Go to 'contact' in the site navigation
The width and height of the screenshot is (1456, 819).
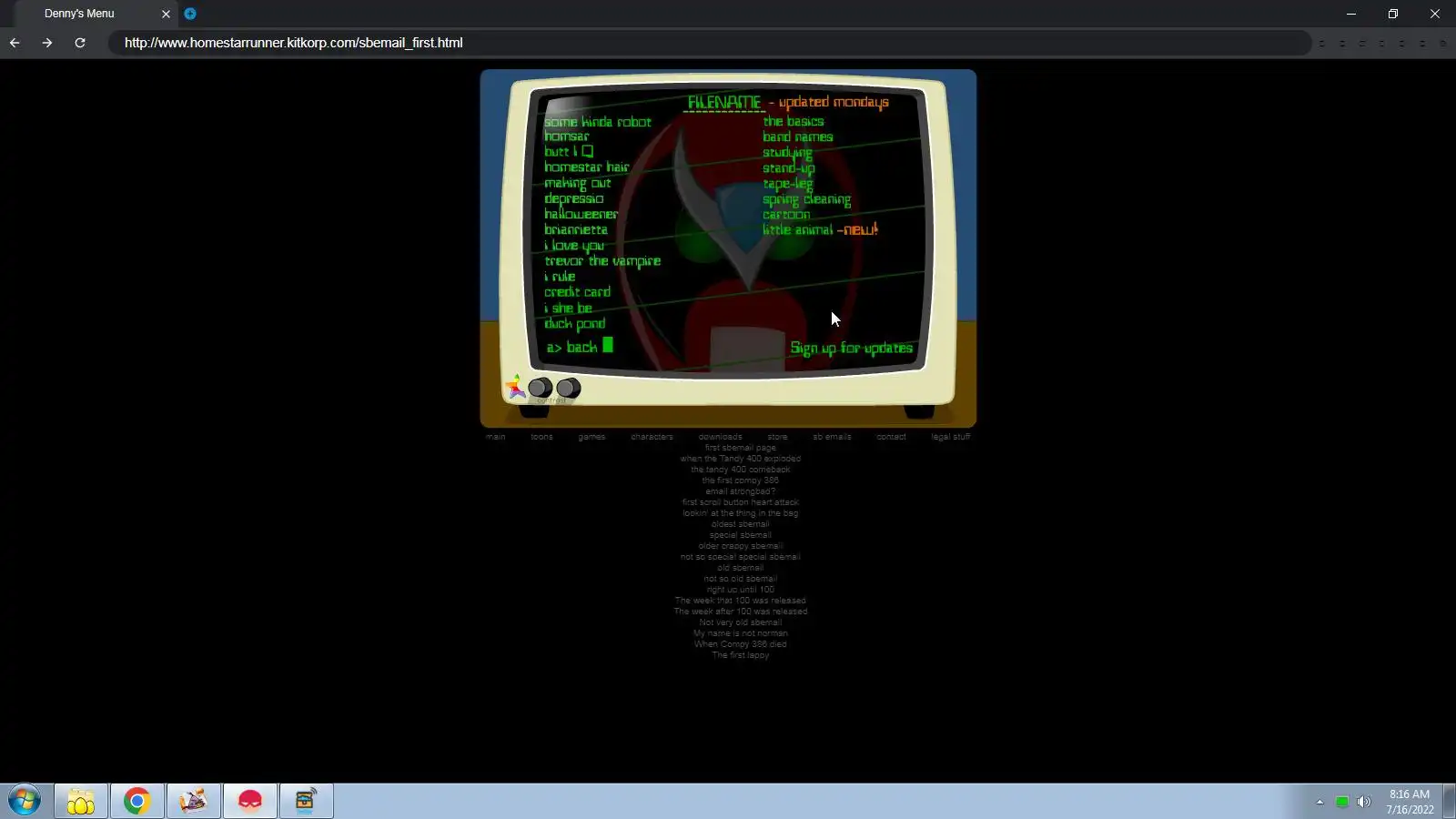pyautogui.click(x=891, y=437)
